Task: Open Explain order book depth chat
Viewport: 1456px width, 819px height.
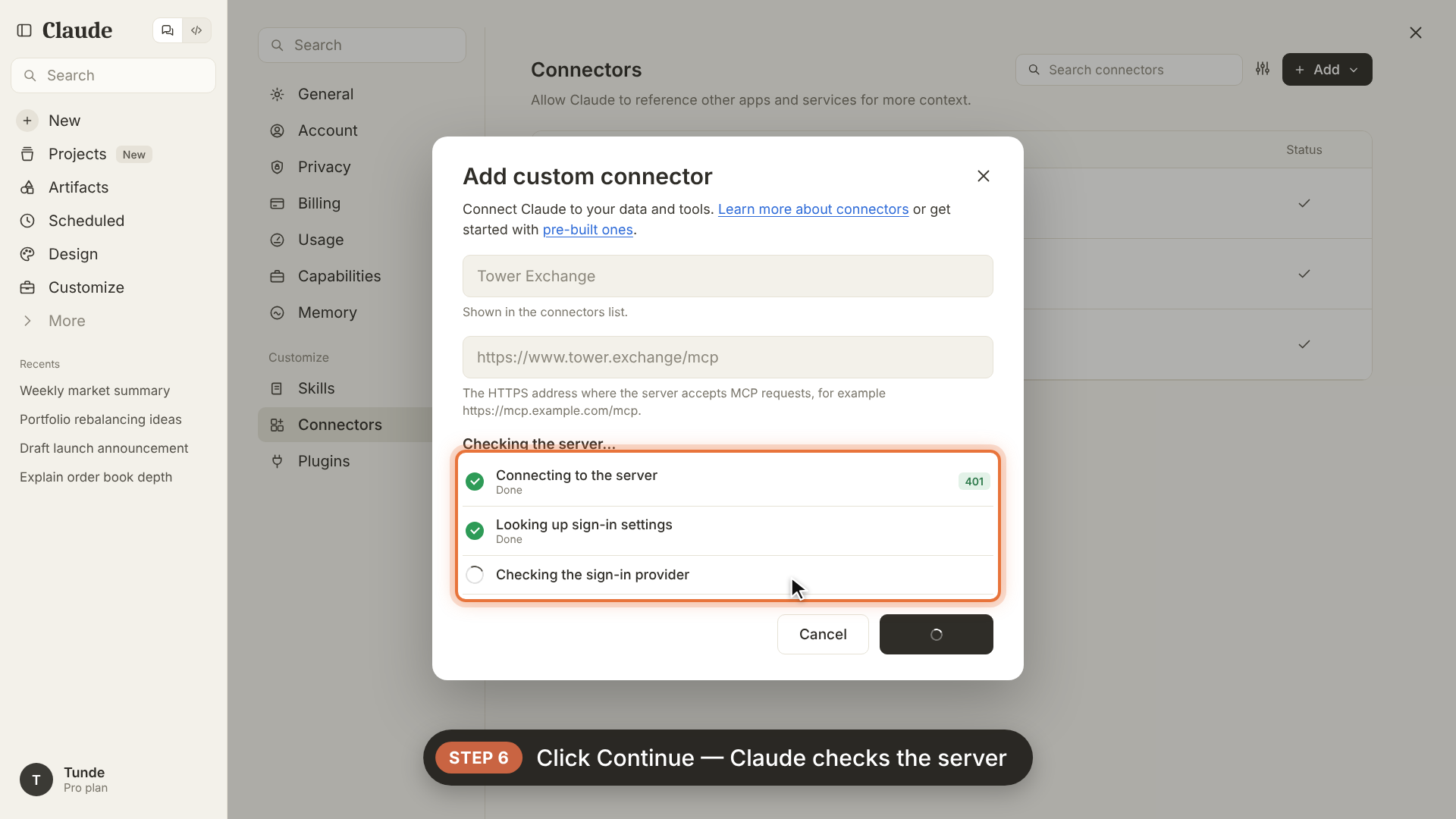Action: pyautogui.click(x=96, y=477)
